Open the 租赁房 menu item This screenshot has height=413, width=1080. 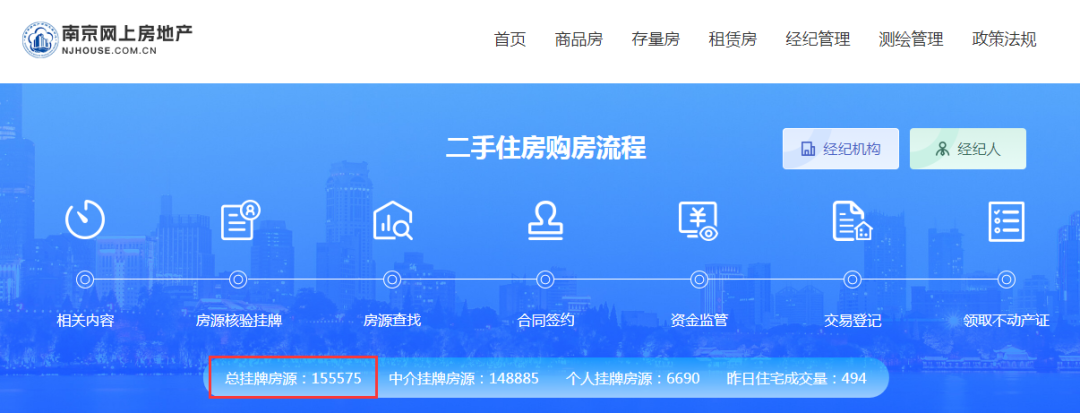tap(733, 39)
